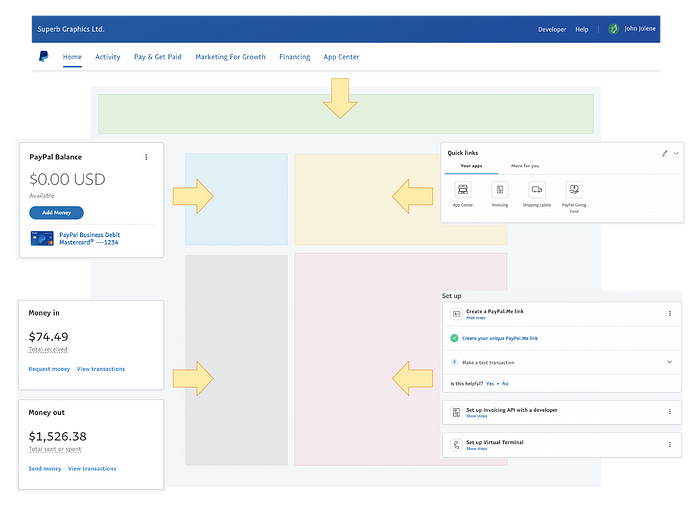Open three-dot menu for PayPal.Me link
The width and height of the screenshot is (700, 507).
670,314
